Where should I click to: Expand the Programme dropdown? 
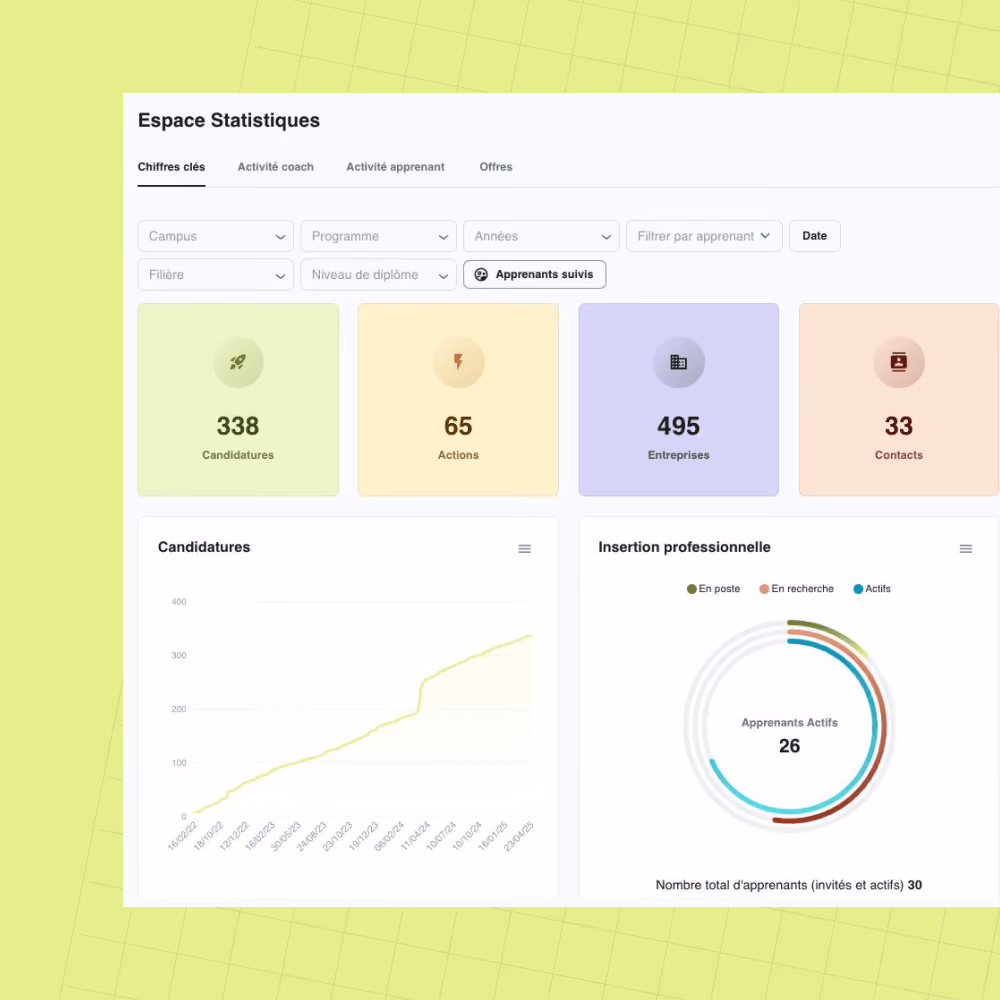point(378,236)
